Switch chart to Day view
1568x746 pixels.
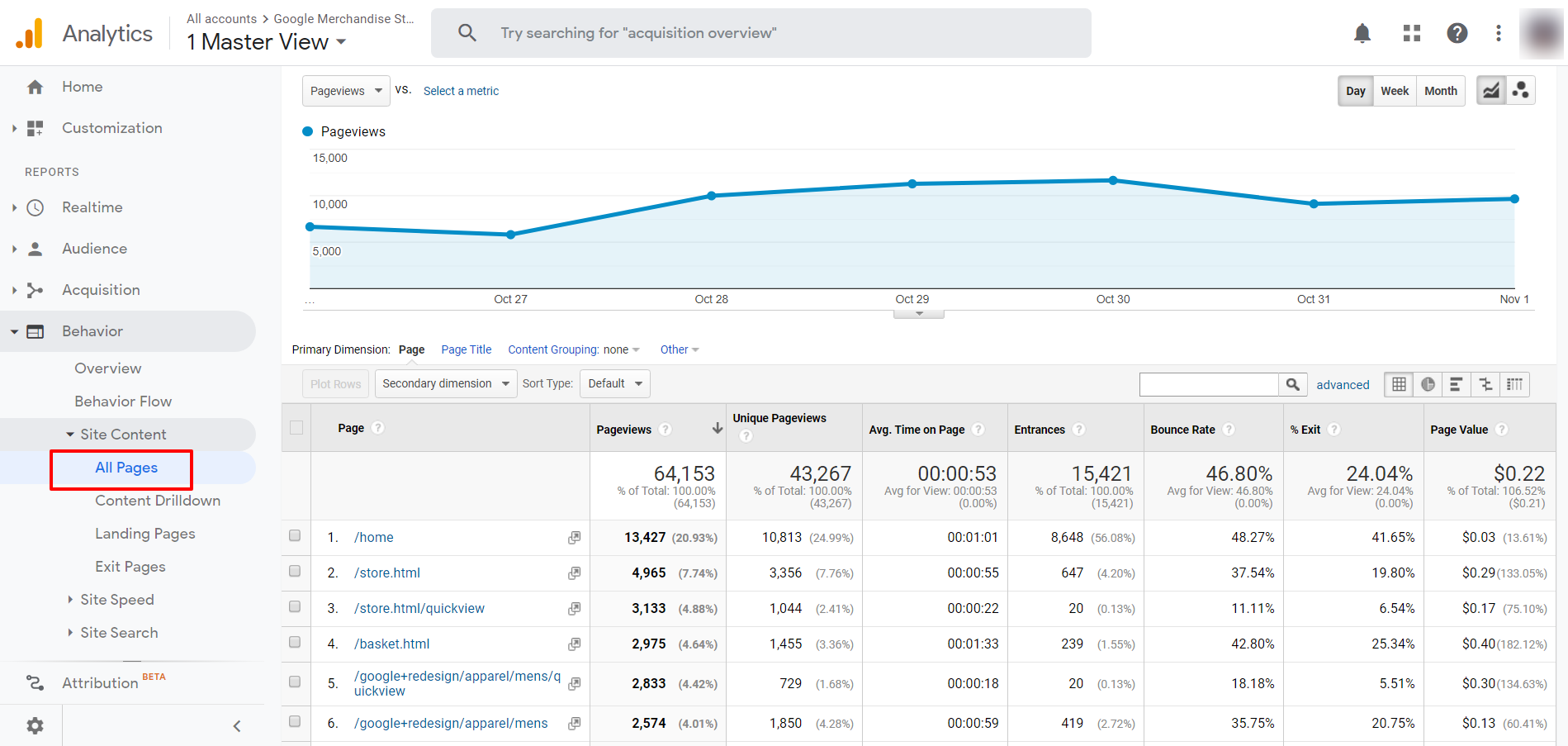(x=1356, y=91)
